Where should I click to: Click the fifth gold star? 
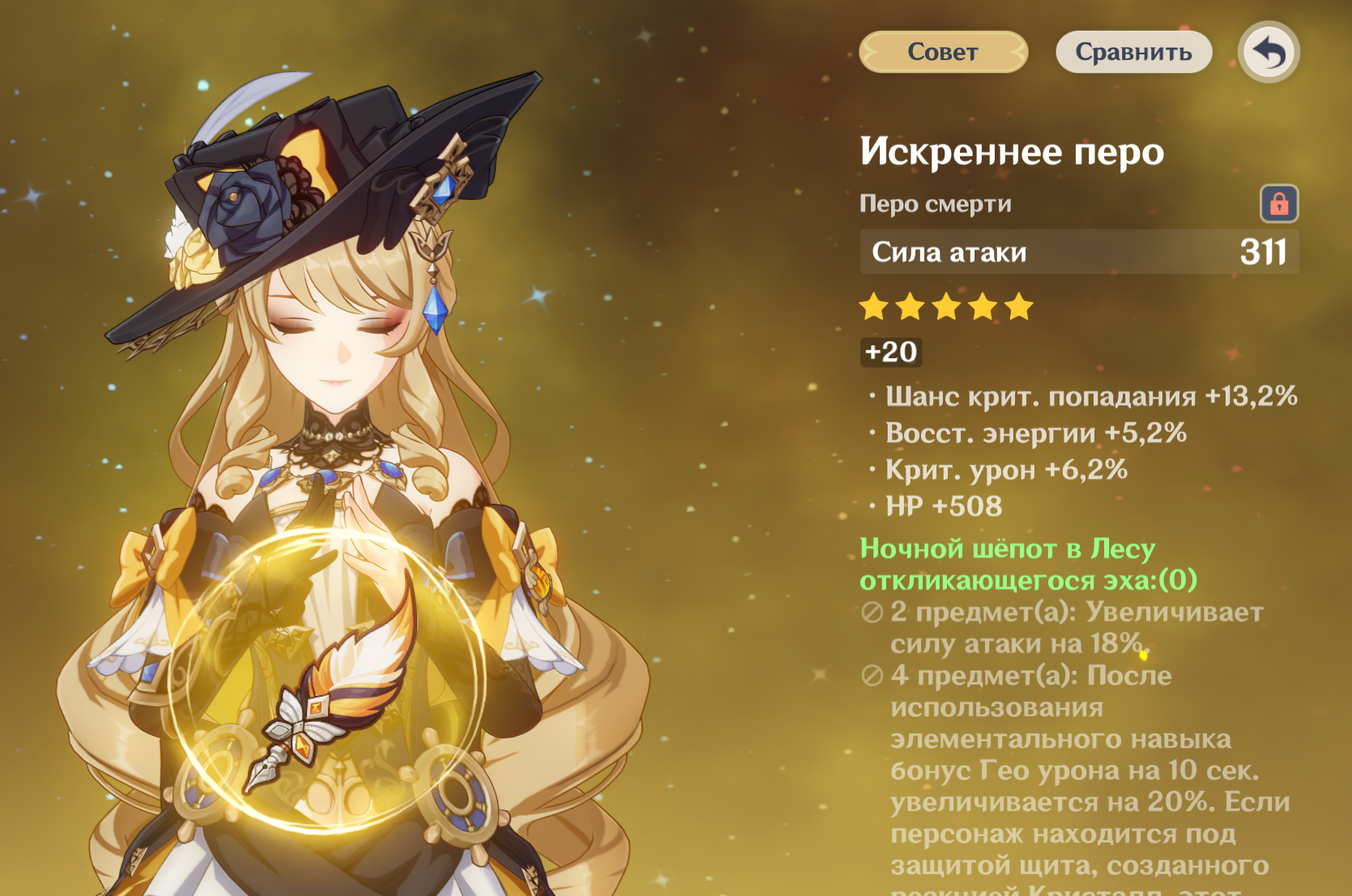1019,307
